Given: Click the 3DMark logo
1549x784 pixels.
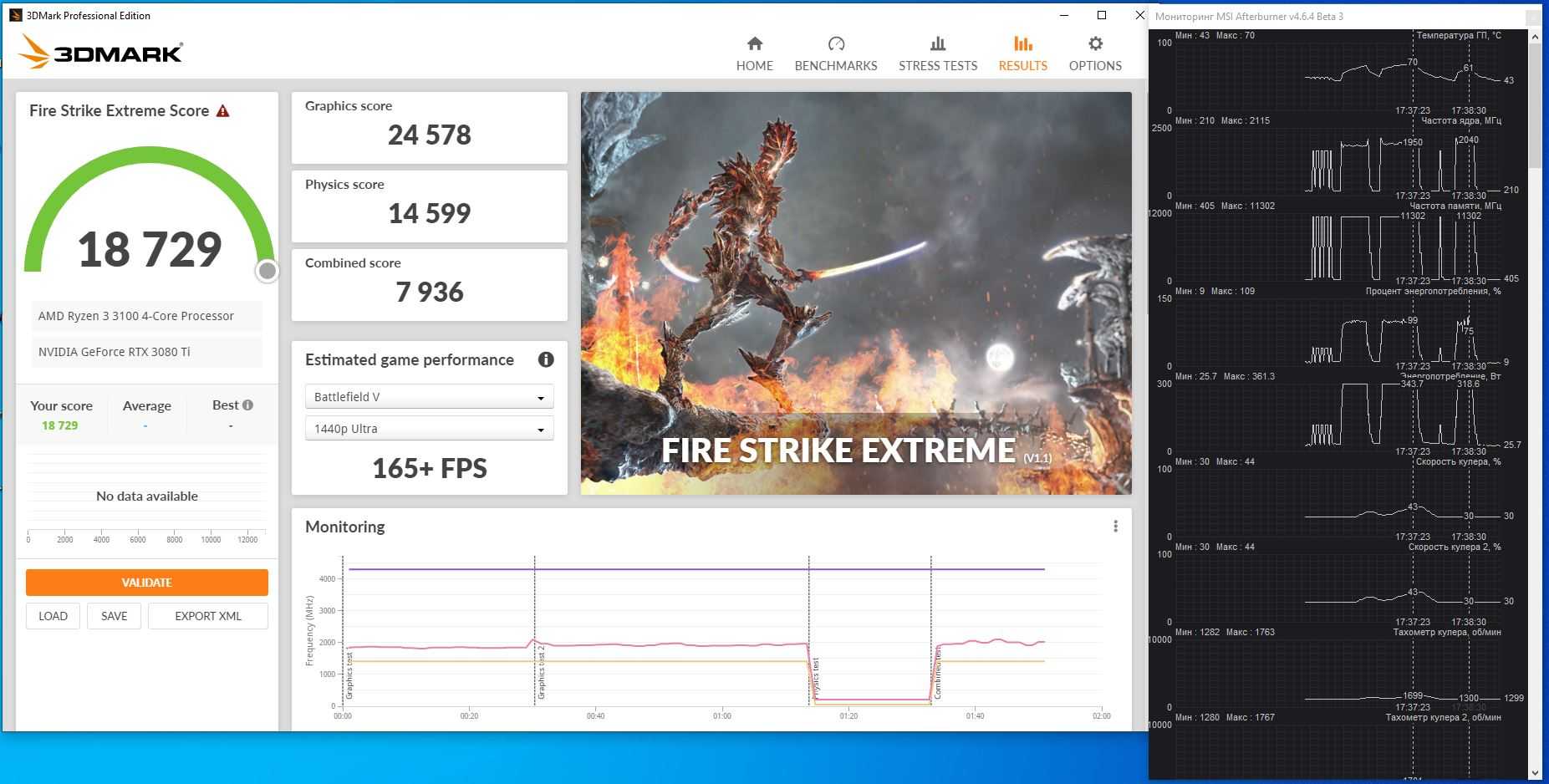Looking at the screenshot, I should [100, 53].
